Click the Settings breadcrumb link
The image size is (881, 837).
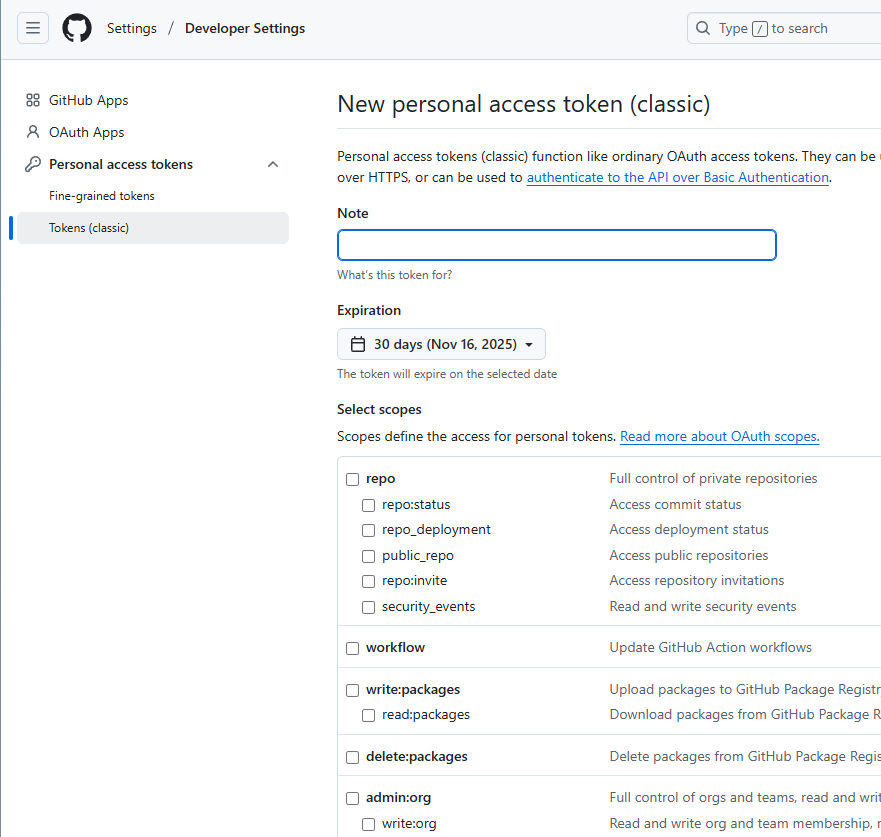pyautogui.click(x=132, y=28)
